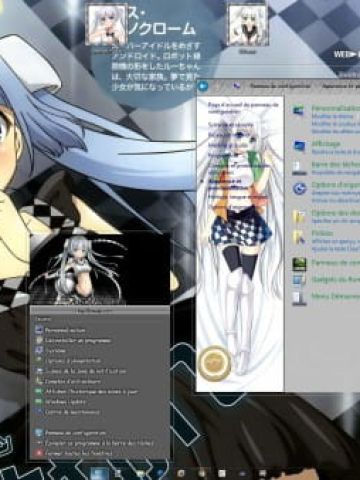Click the red Fermer toutes les fenêtres icon

click(39, 453)
